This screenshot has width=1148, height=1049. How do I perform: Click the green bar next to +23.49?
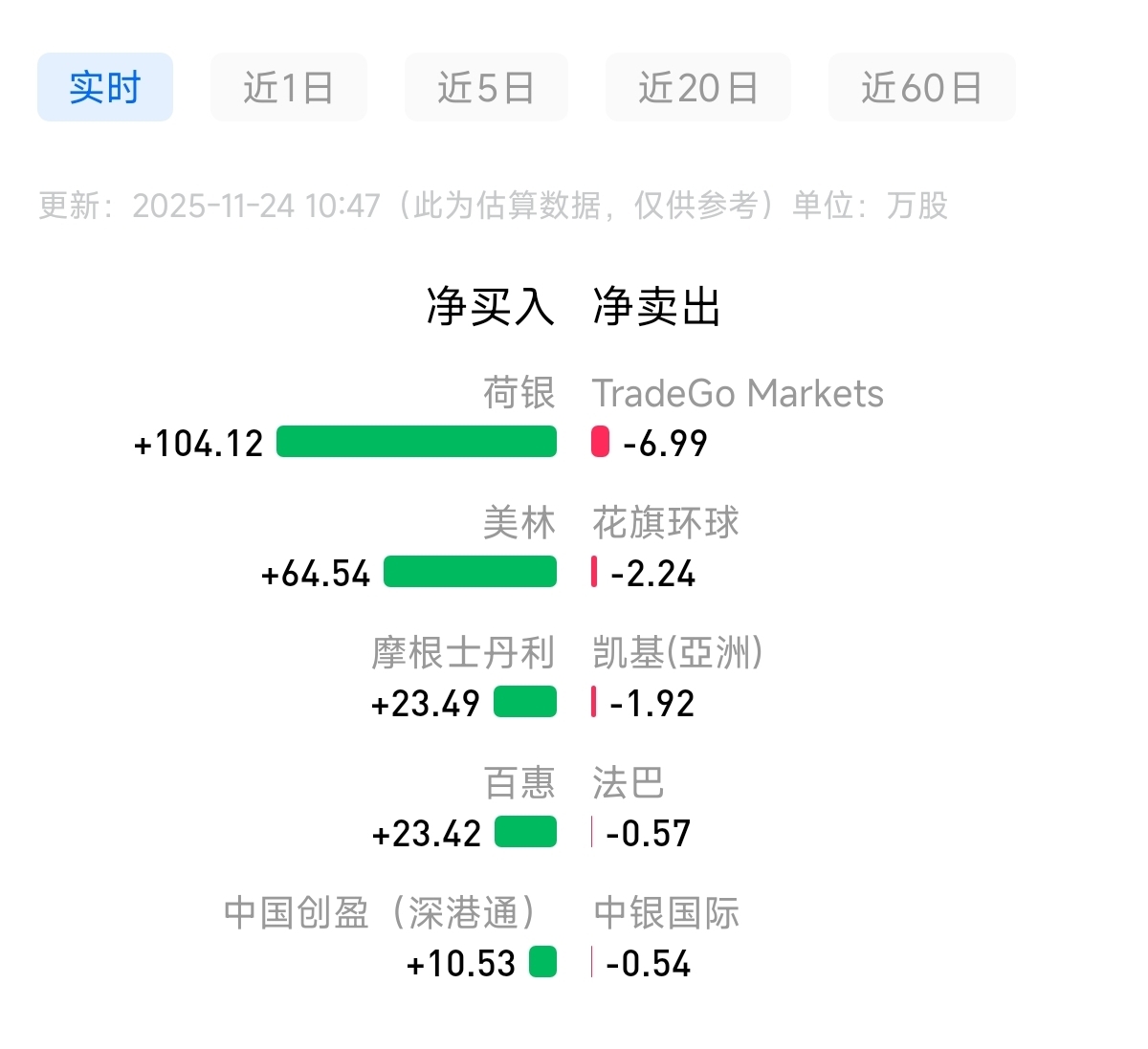coord(525,702)
